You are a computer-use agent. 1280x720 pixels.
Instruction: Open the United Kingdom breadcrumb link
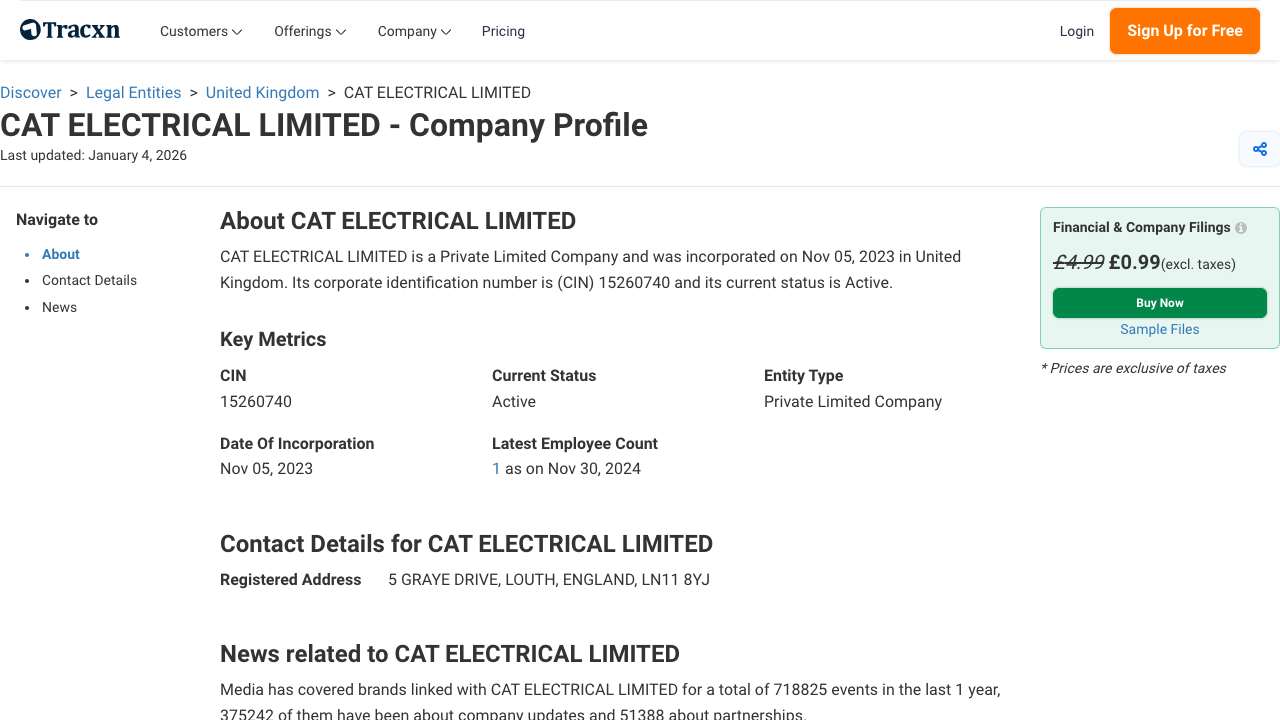tap(262, 92)
